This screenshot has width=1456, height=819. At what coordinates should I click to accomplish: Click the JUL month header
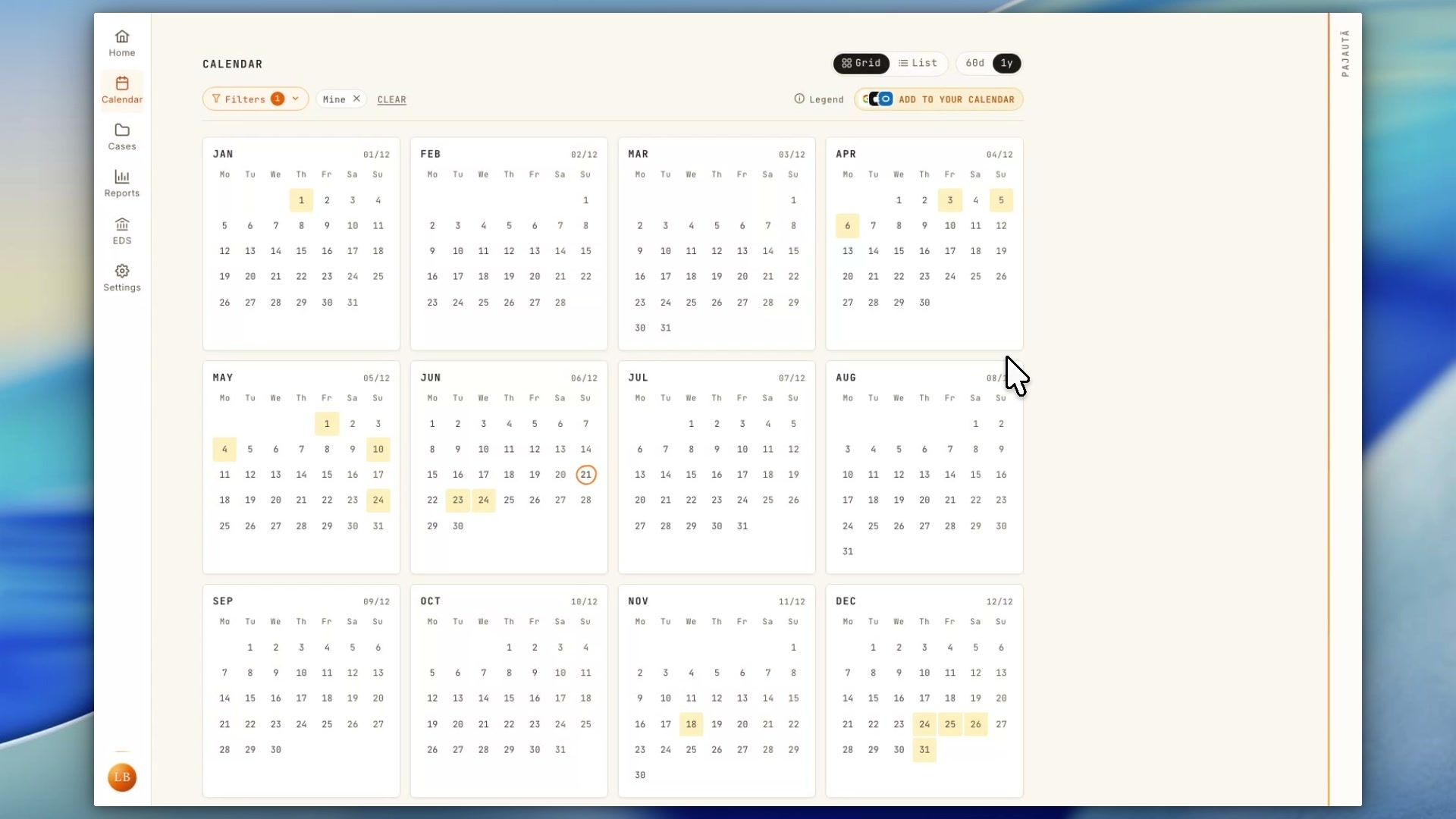click(x=639, y=378)
